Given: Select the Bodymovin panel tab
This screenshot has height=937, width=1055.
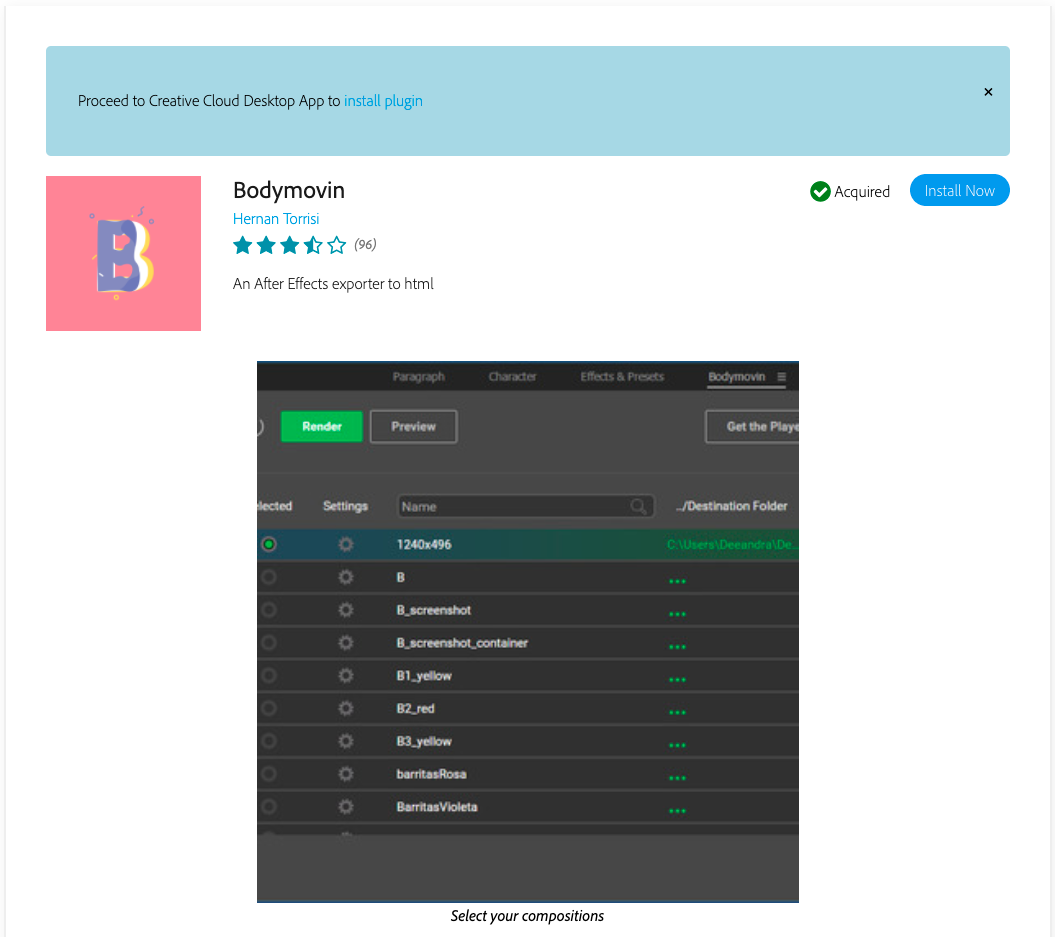Looking at the screenshot, I should click(x=736, y=377).
